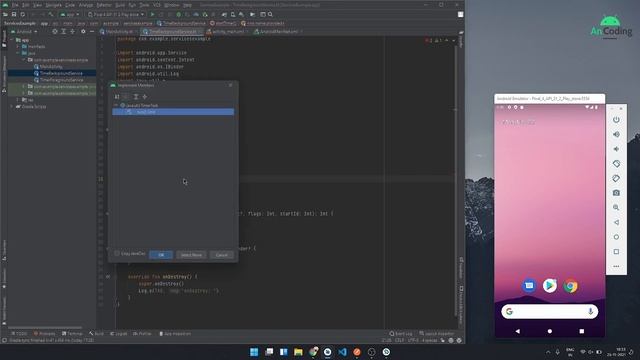Click the Debug app bug icon

point(178,14)
